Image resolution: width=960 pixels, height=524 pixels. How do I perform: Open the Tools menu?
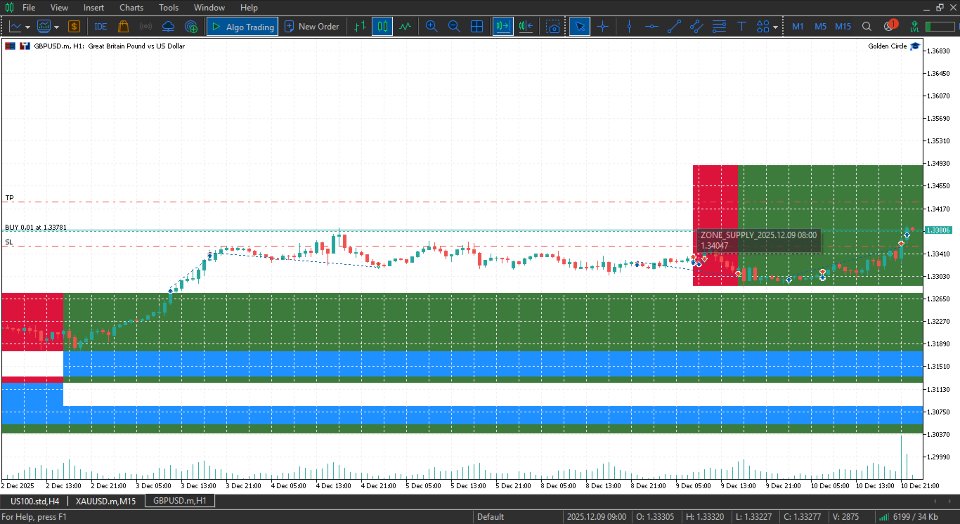(x=168, y=7)
